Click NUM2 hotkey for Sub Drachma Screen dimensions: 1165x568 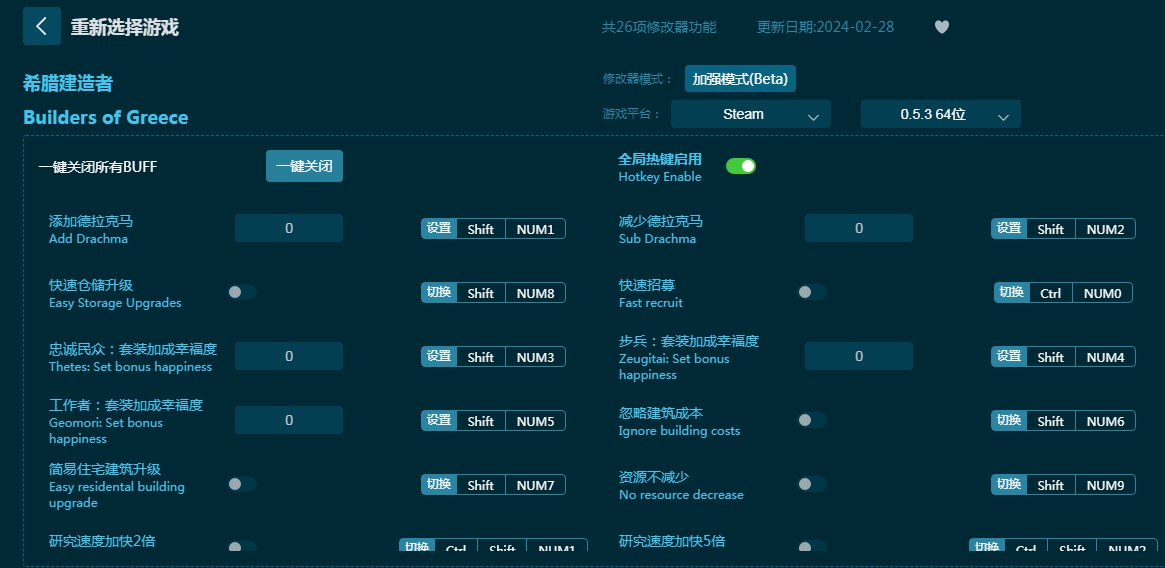point(1105,229)
